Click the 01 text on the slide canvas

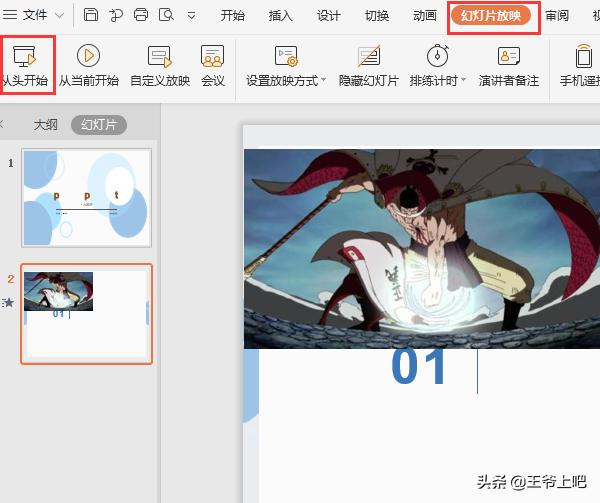click(x=419, y=367)
